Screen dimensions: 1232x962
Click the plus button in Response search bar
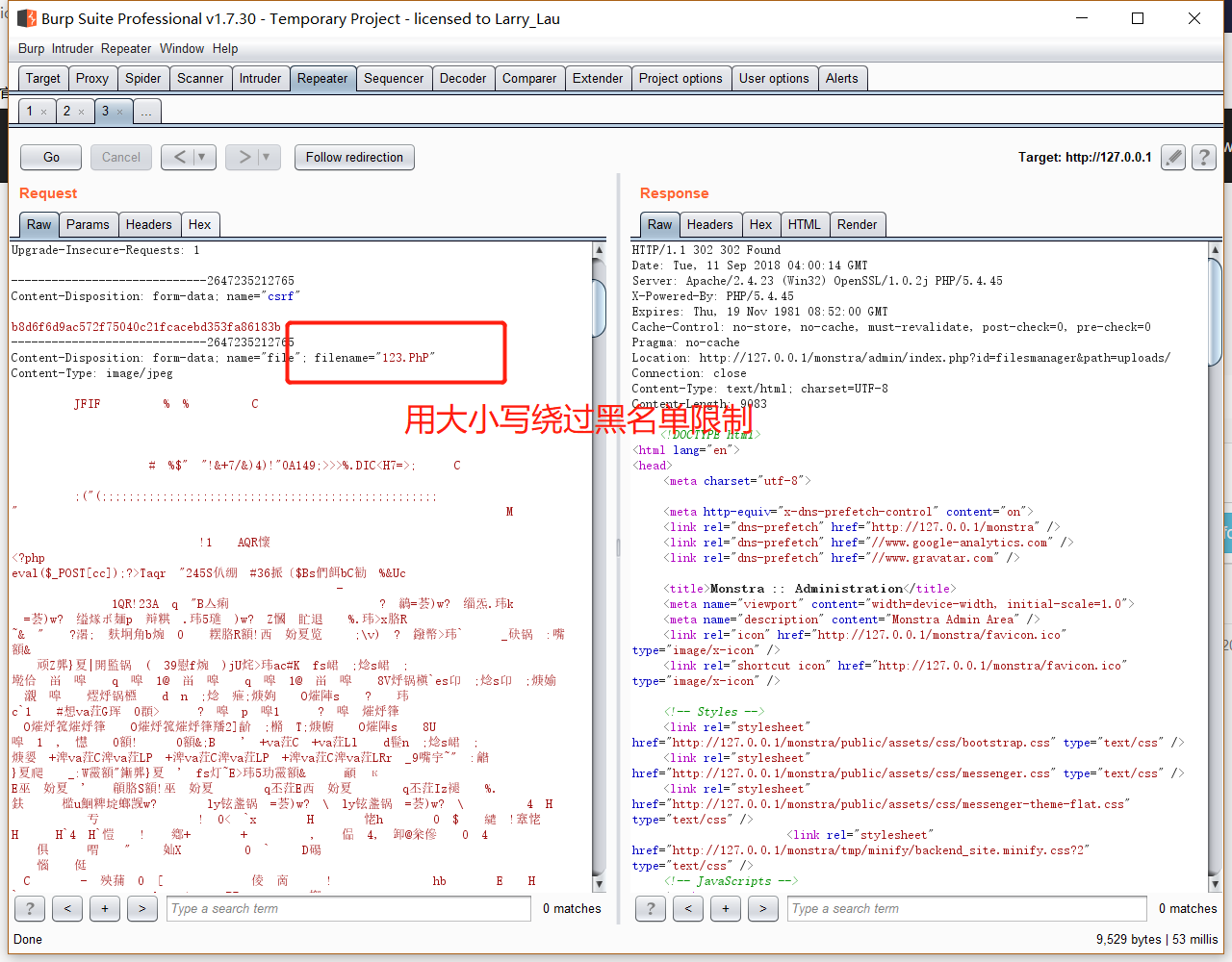pos(726,908)
